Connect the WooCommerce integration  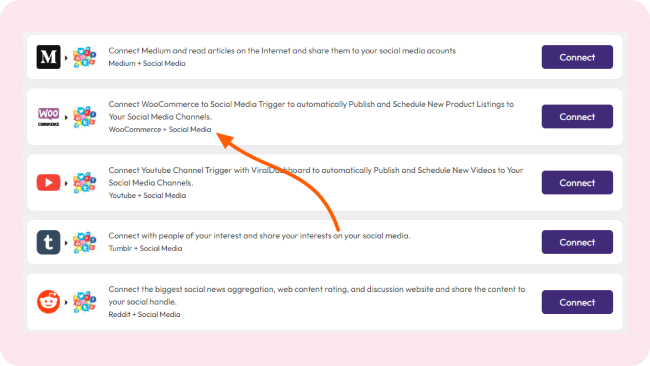(x=577, y=116)
